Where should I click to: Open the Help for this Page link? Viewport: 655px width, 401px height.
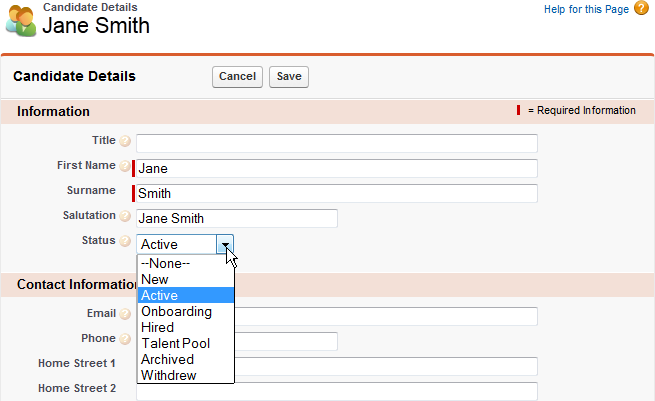click(585, 9)
